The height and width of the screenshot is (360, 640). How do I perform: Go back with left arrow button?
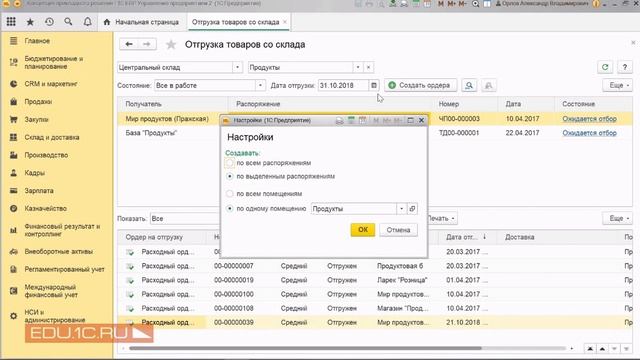click(x=129, y=44)
